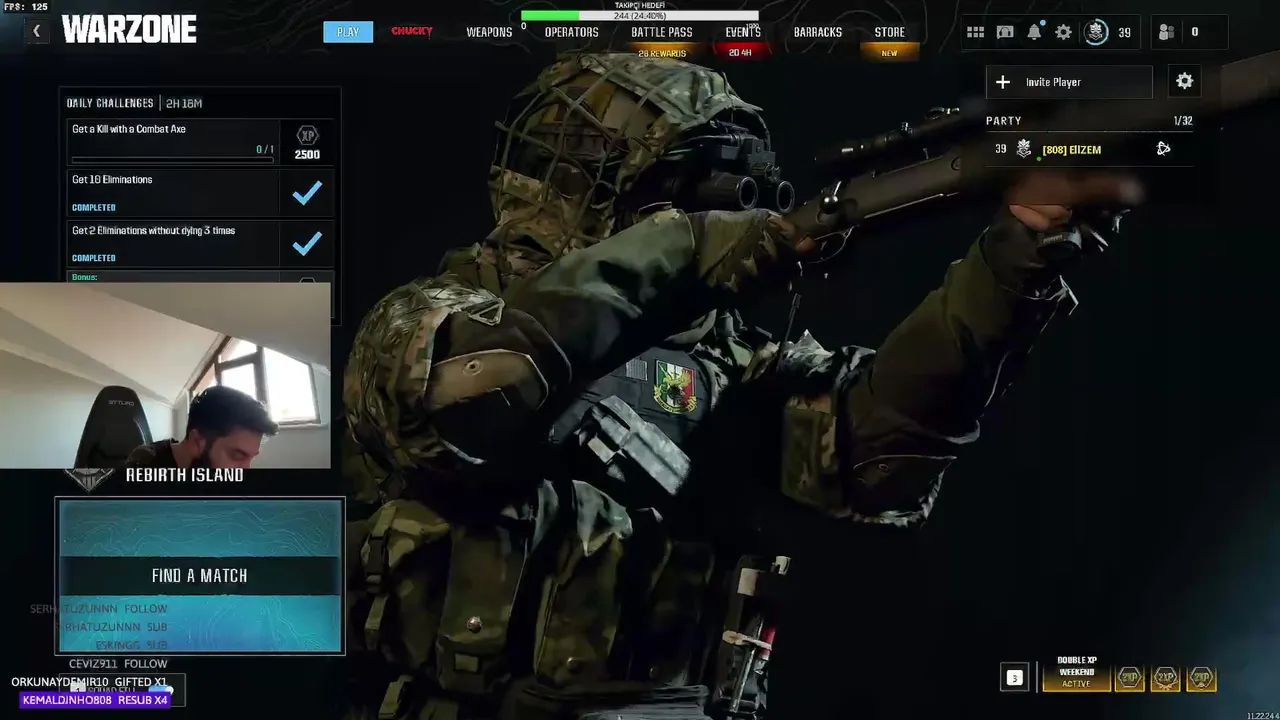Open the notifications bell
Image resolution: width=1280 pixels, height=720 pixels.
[x=1034, y=32]
